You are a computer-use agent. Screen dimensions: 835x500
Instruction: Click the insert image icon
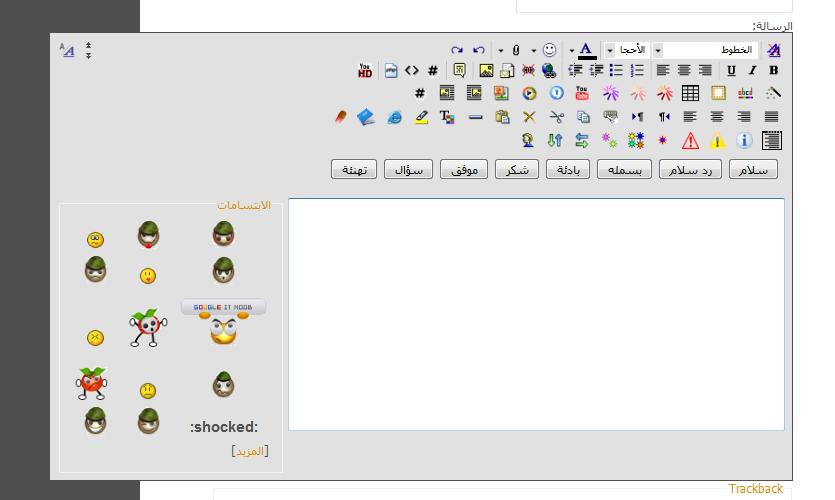coord(486,70)
